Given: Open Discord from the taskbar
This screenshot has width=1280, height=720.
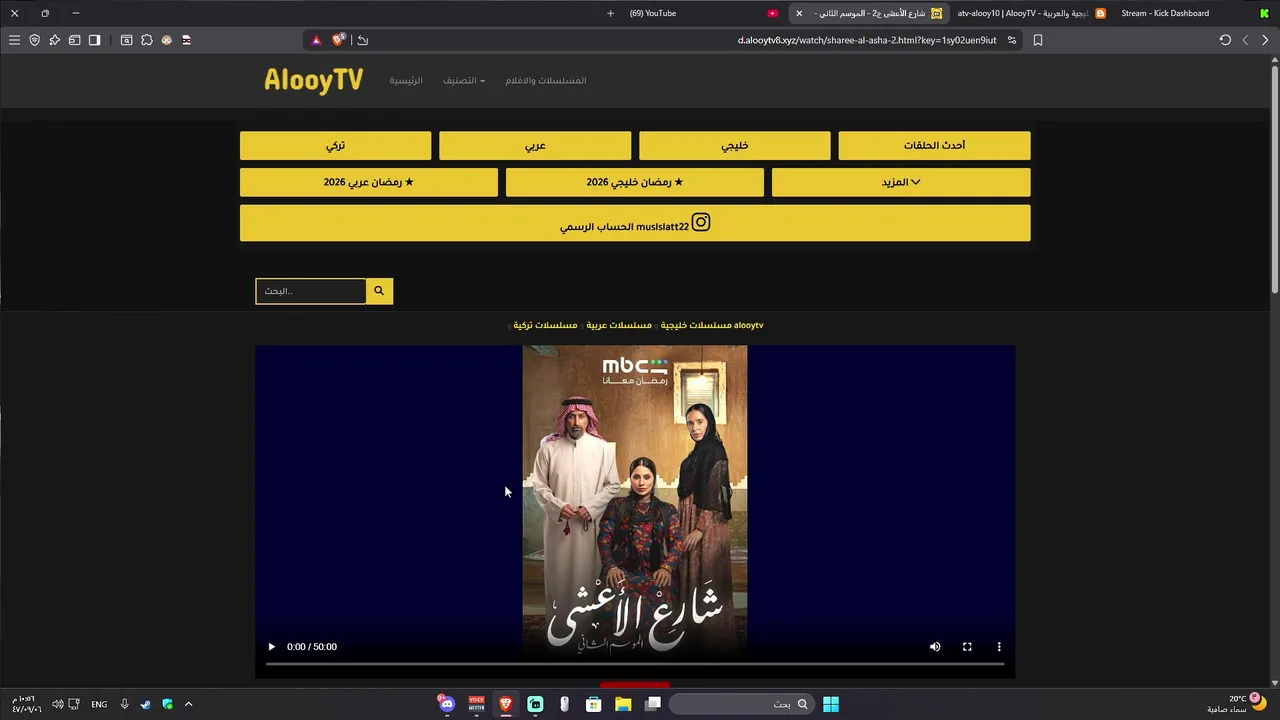Looking at the screenshot, I should 446,704.
